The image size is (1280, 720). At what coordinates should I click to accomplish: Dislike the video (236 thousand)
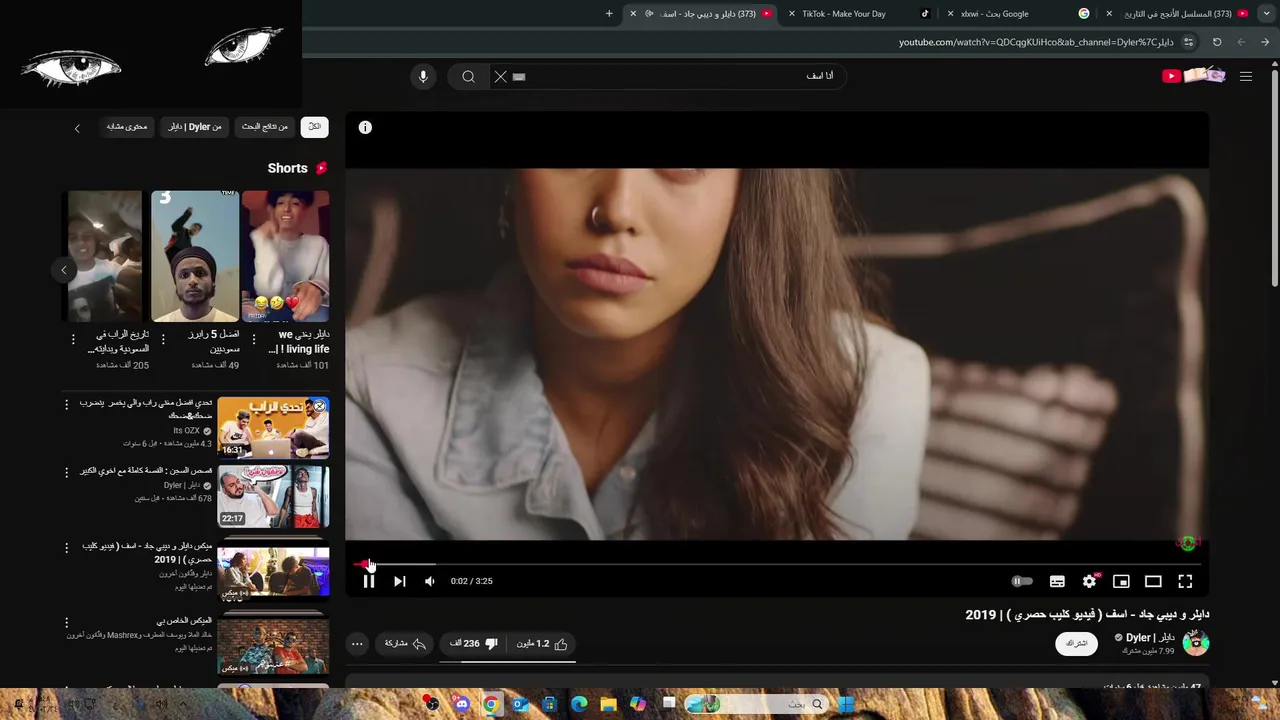(x=474, y=644)
